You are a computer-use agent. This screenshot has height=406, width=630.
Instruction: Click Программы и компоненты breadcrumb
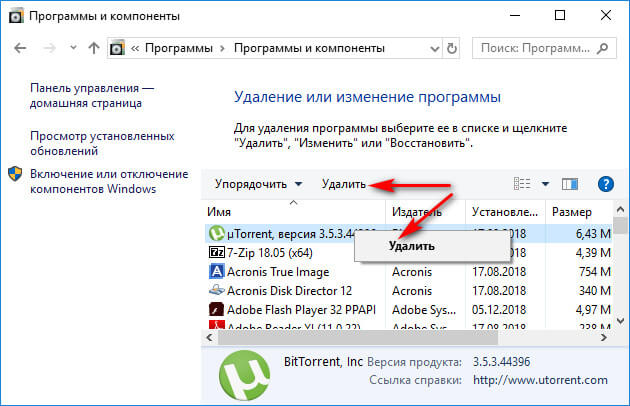pyautogui.click(x=309, y=48)
